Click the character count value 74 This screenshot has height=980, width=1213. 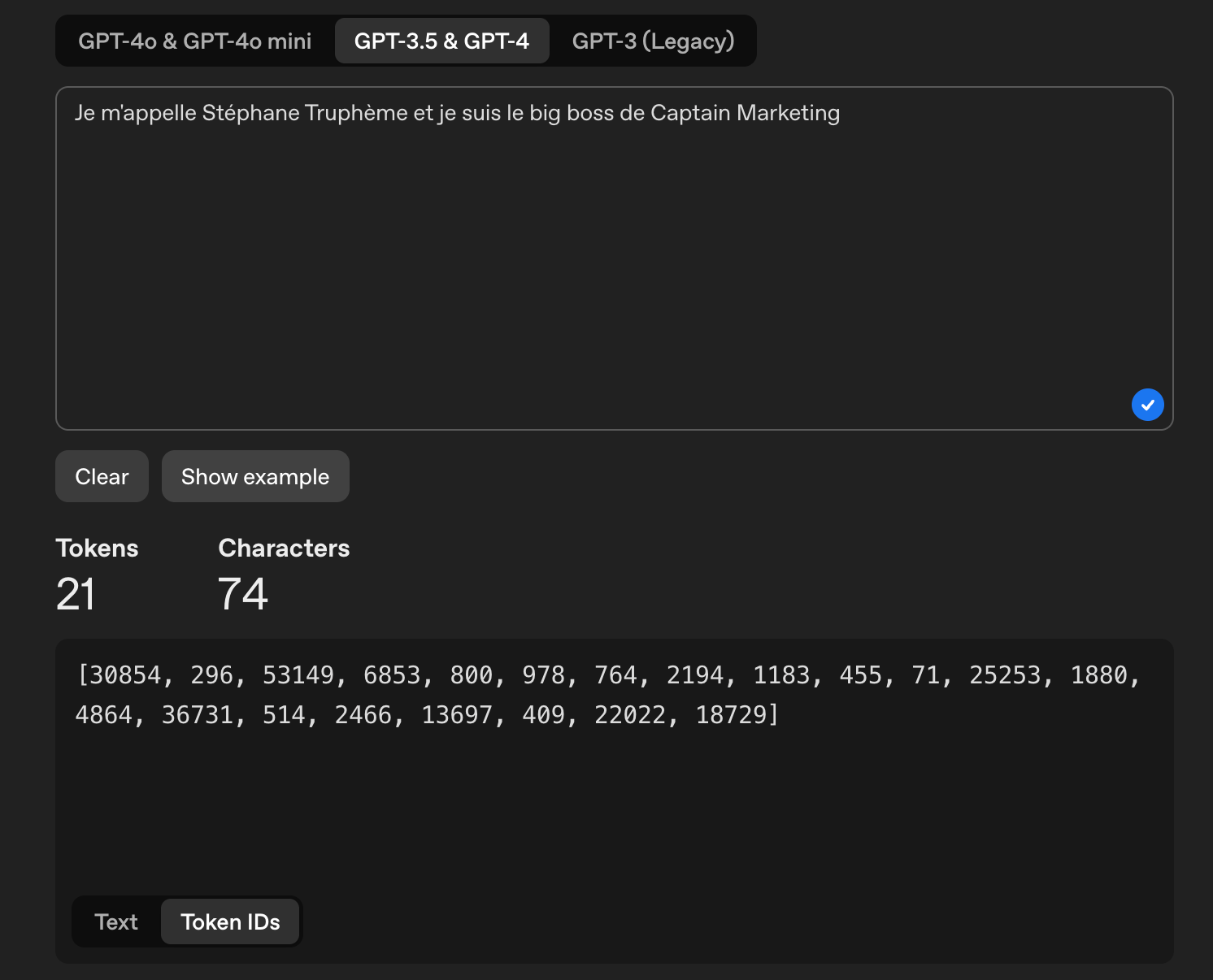(x=242, y=594)
